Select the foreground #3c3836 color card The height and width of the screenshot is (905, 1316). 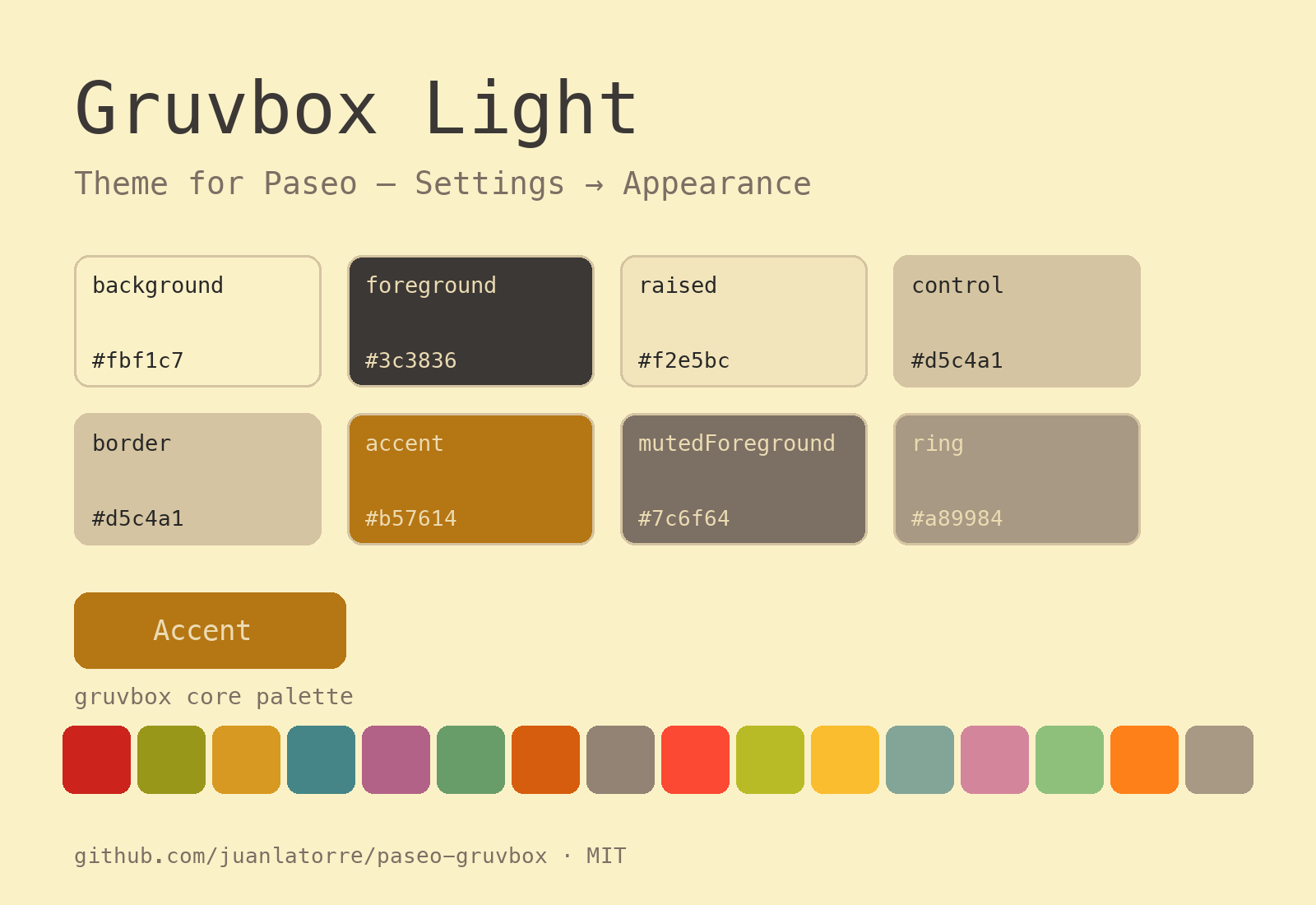470,321
